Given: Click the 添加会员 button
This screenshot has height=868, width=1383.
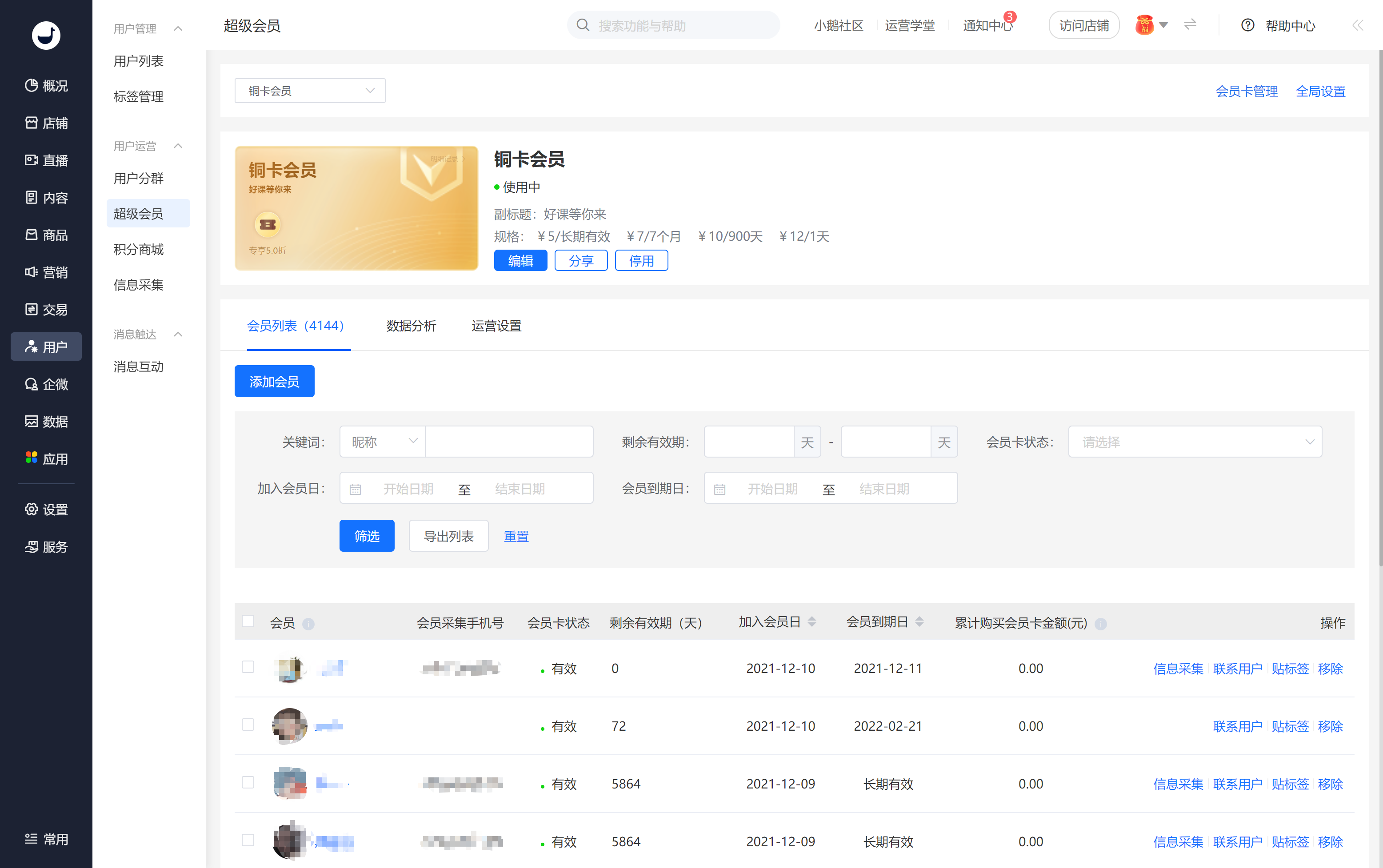Looking at the screenshot, I should (x=274, y=382).
